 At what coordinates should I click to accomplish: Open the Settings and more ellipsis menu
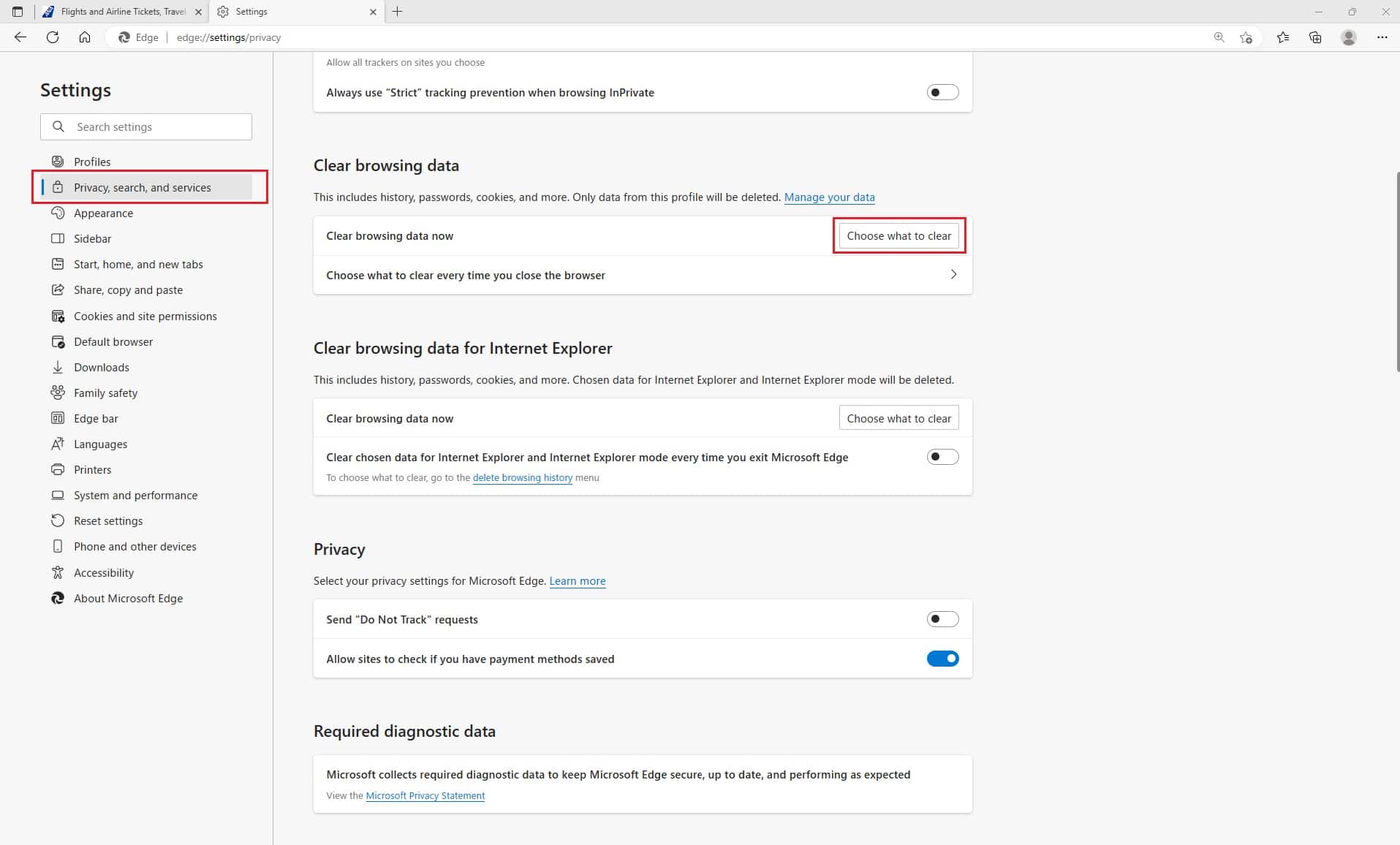(1382, 37)
